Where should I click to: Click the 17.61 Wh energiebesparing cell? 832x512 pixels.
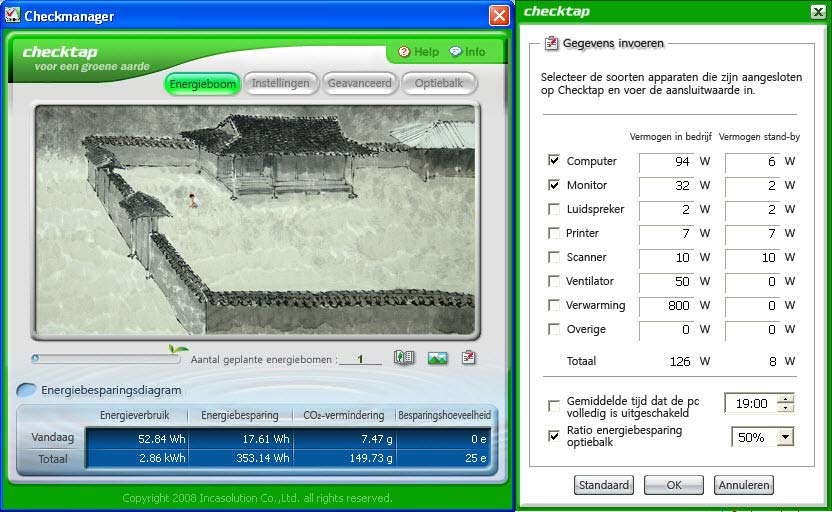pos(241,439)
